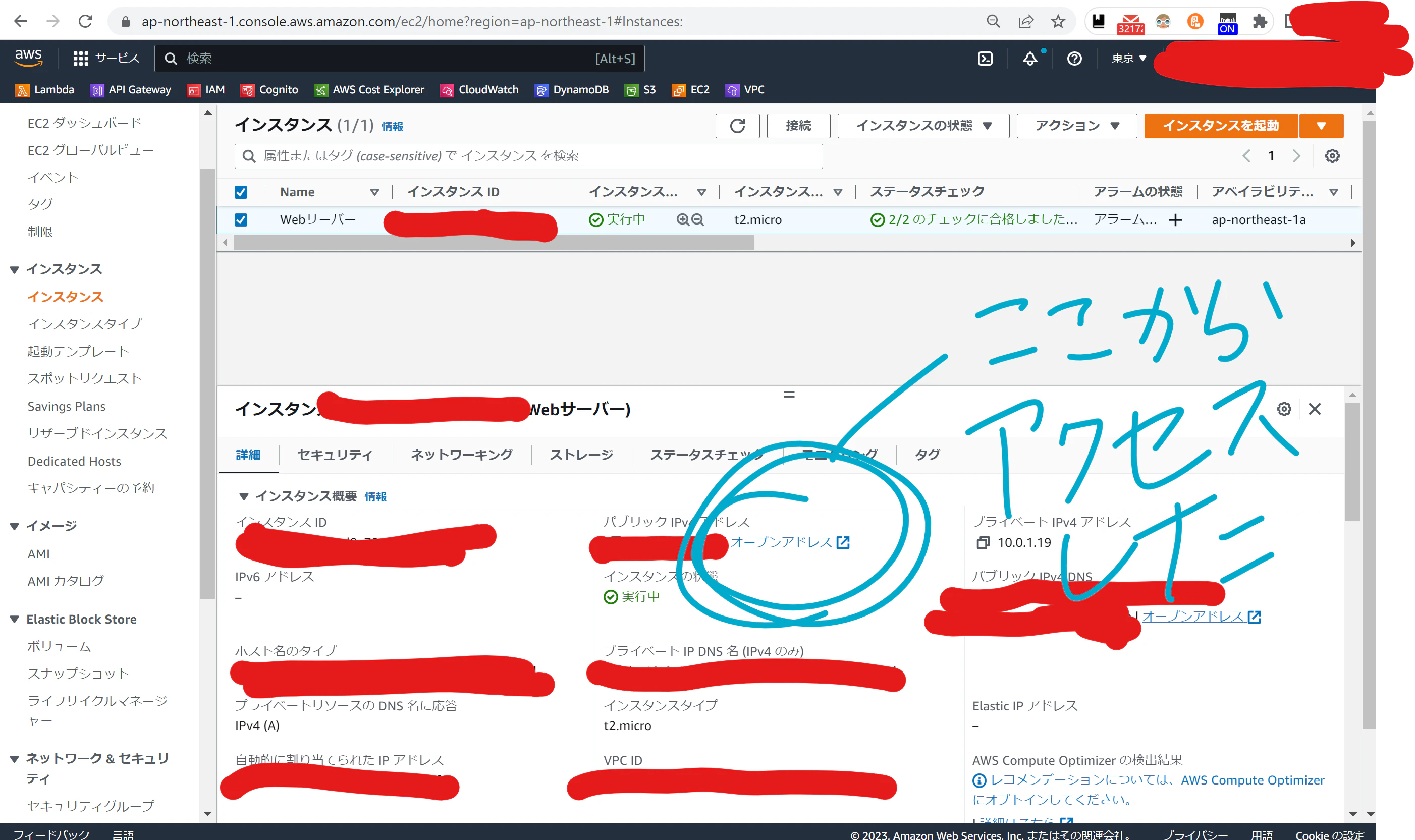
Task: Click the instance list refresh button
Action: 737,126
